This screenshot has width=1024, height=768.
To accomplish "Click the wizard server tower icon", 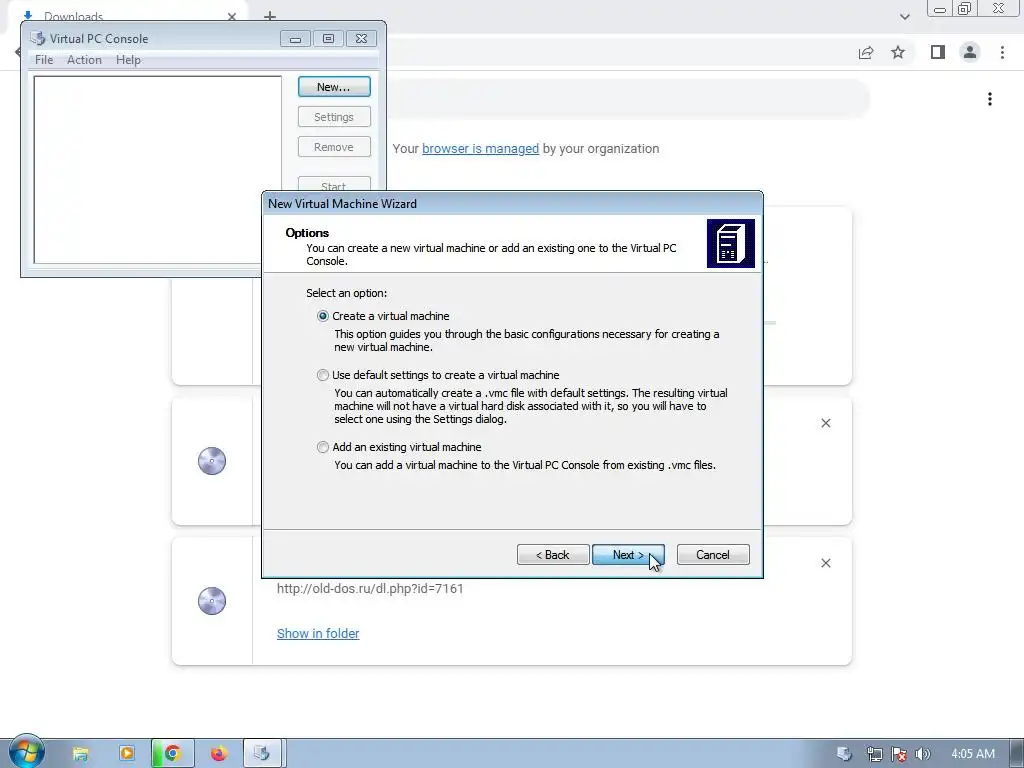I will coord(731,244).
